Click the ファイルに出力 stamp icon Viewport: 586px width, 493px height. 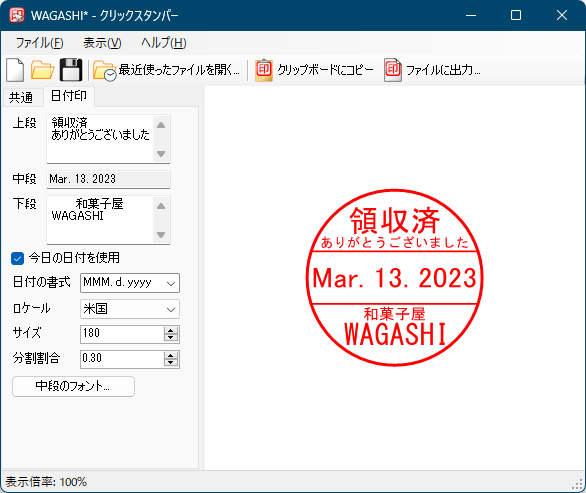coord(393,70)
